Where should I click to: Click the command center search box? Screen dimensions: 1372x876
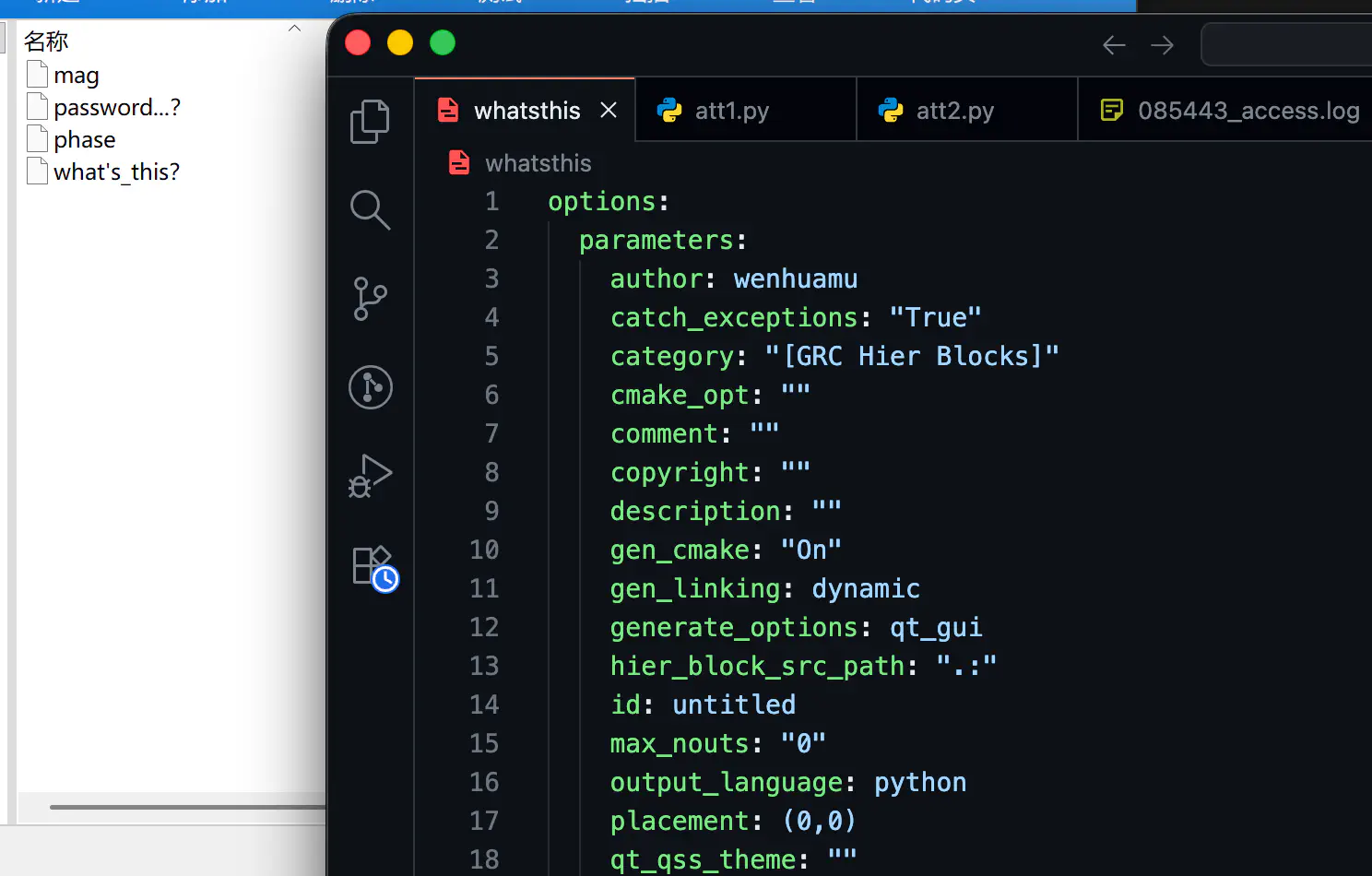point(1286,45)
